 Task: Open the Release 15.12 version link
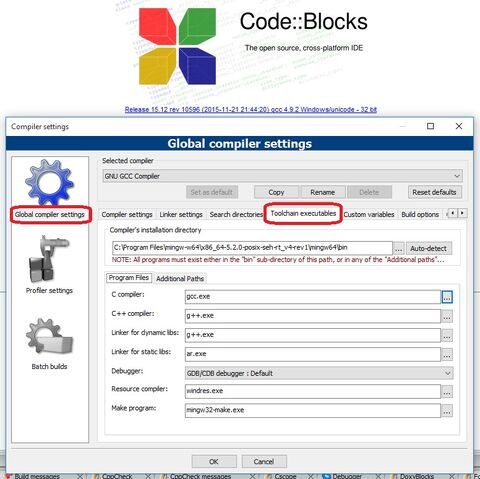coord(251,110)
